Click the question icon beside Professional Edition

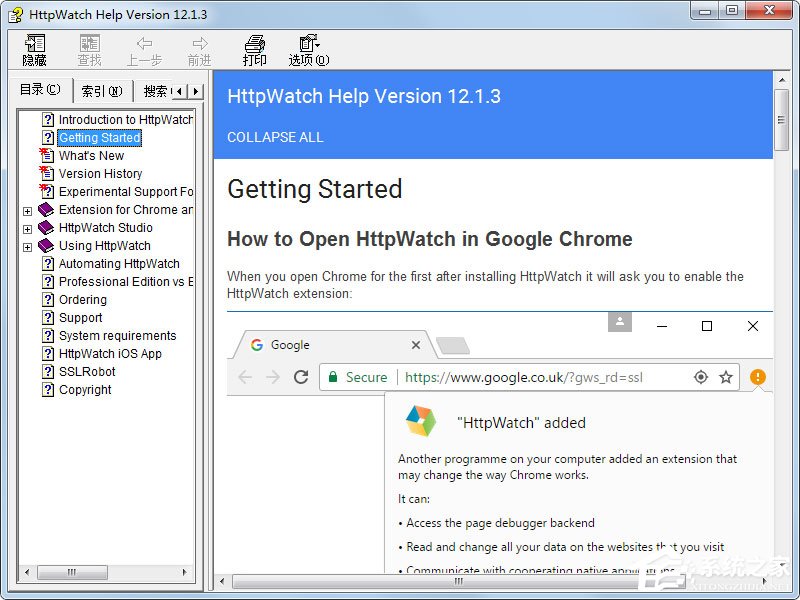pos(47,281)
